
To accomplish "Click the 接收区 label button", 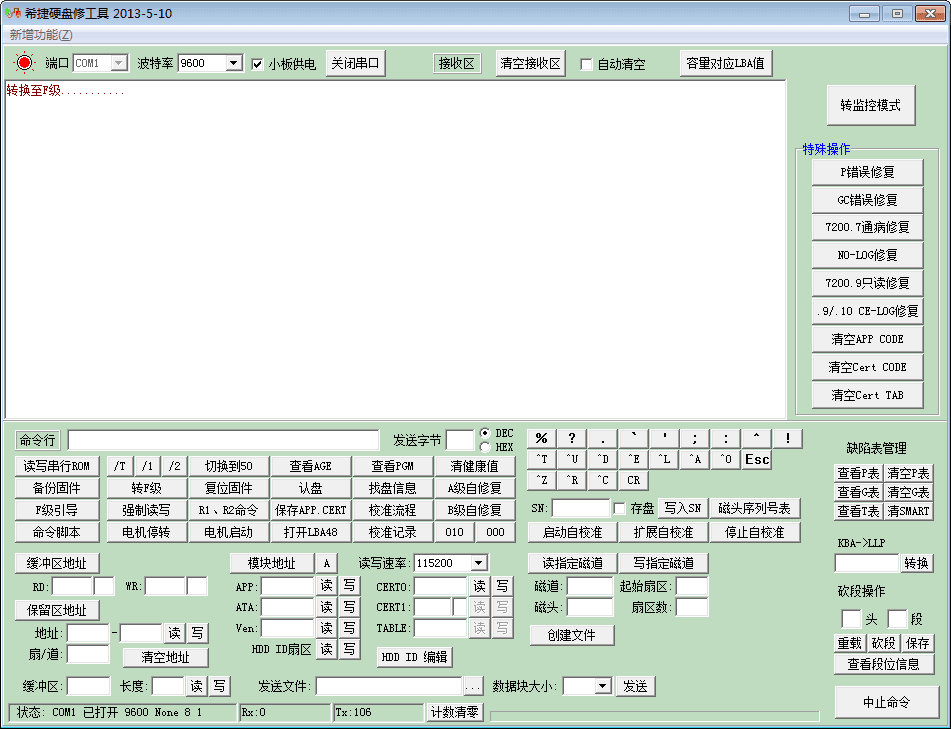I will click(x=457, y=63).
